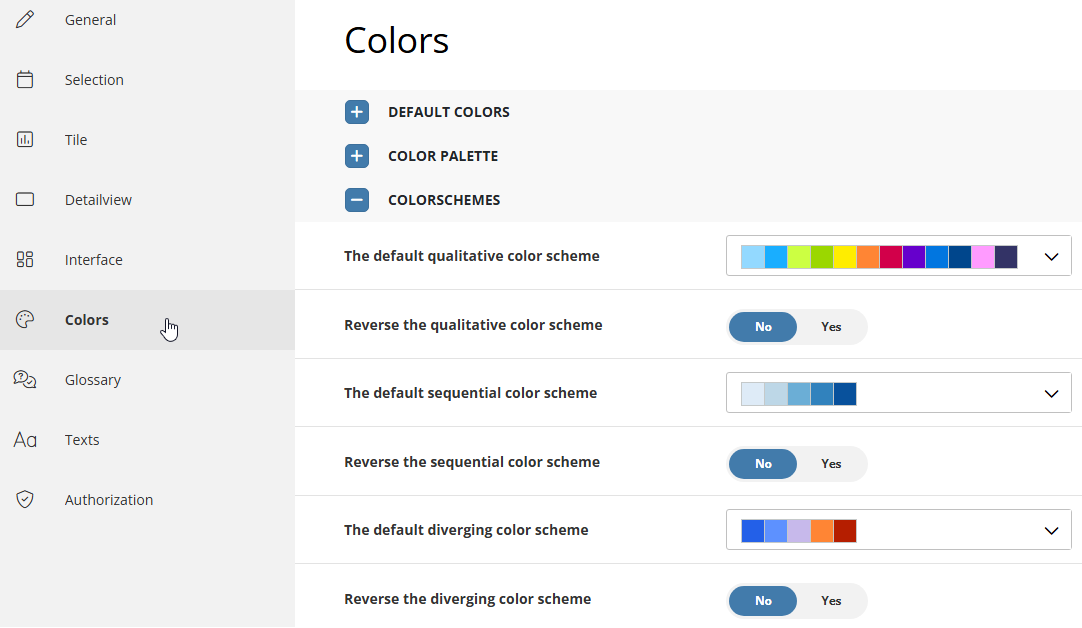Viewport: 1082px width, 628px height.
Task: Expand the Default Colors section
Action: (357, 112)
